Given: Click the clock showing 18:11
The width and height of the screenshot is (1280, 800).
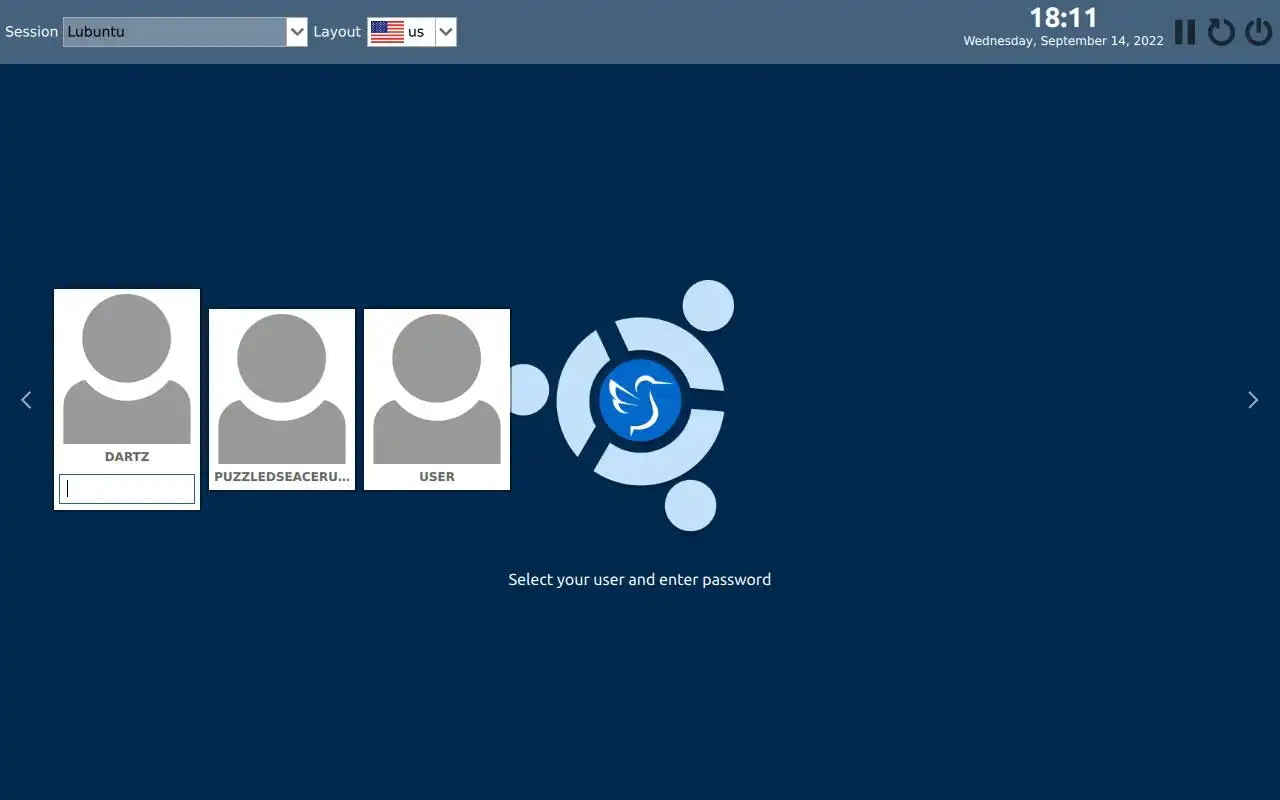Looking at the screenshot, I should (1063, 18).
